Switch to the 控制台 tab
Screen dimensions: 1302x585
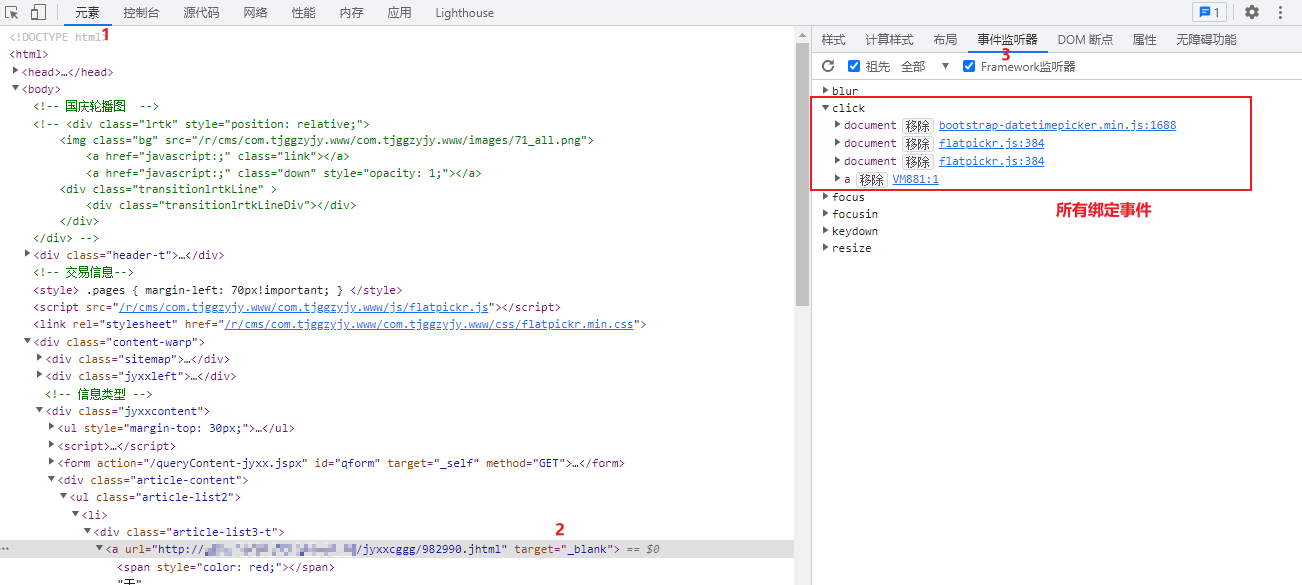pyautogui.click(x=141, y=13)
